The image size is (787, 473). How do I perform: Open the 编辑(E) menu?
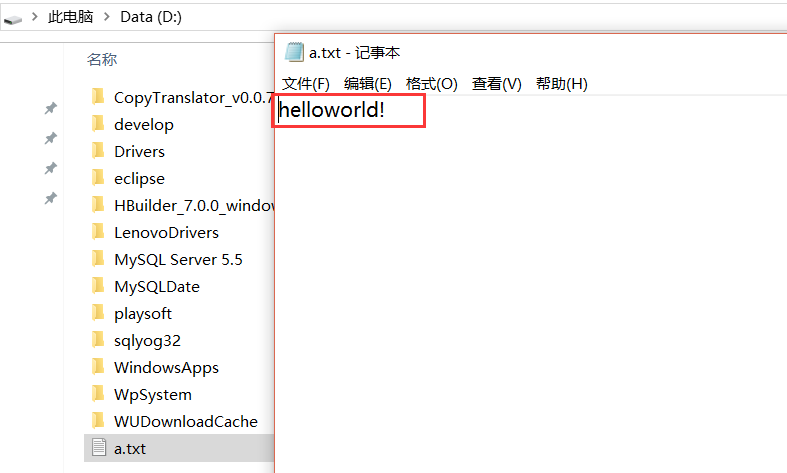coord(367,84)
